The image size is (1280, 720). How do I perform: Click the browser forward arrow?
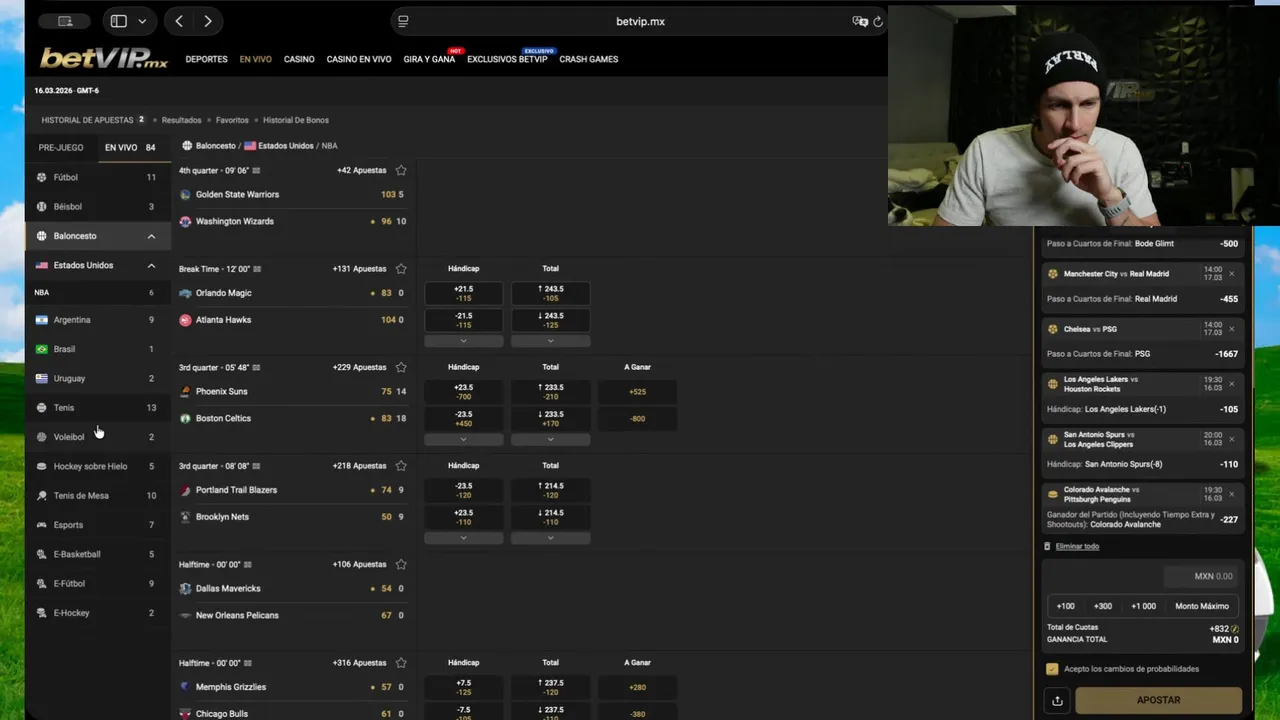tap(207, 21)
